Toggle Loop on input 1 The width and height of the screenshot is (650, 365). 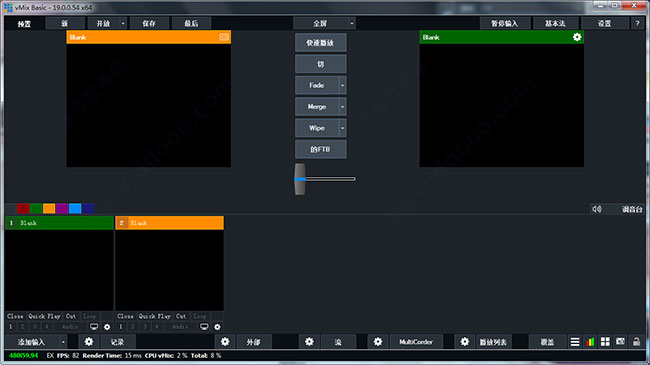(x=89, y=316)
